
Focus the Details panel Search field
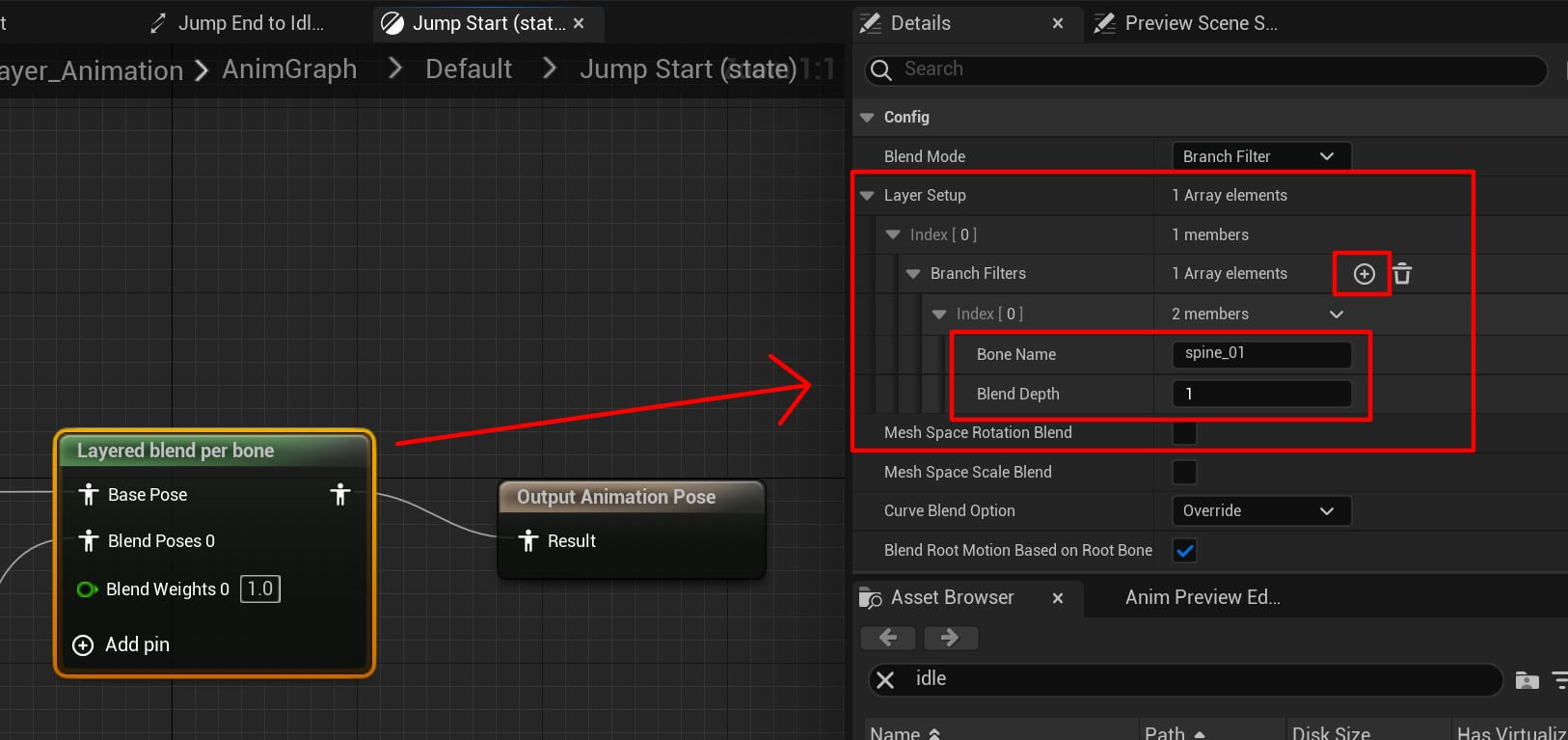[x=1204, y=69]
